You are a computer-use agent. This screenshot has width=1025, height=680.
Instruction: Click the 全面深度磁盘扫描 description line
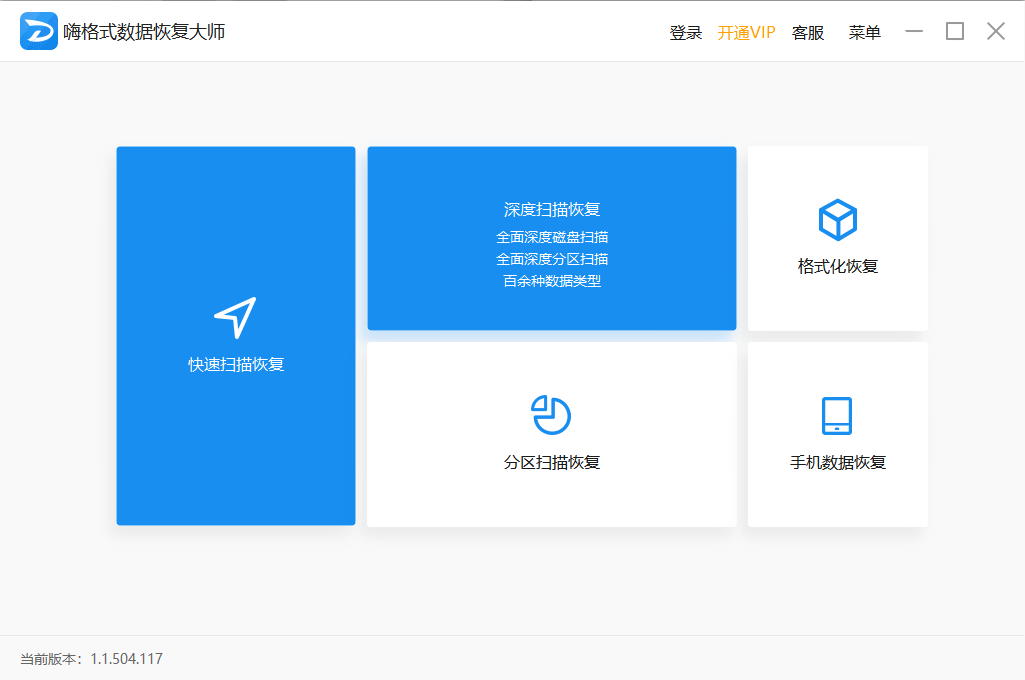tap(552, 238)
